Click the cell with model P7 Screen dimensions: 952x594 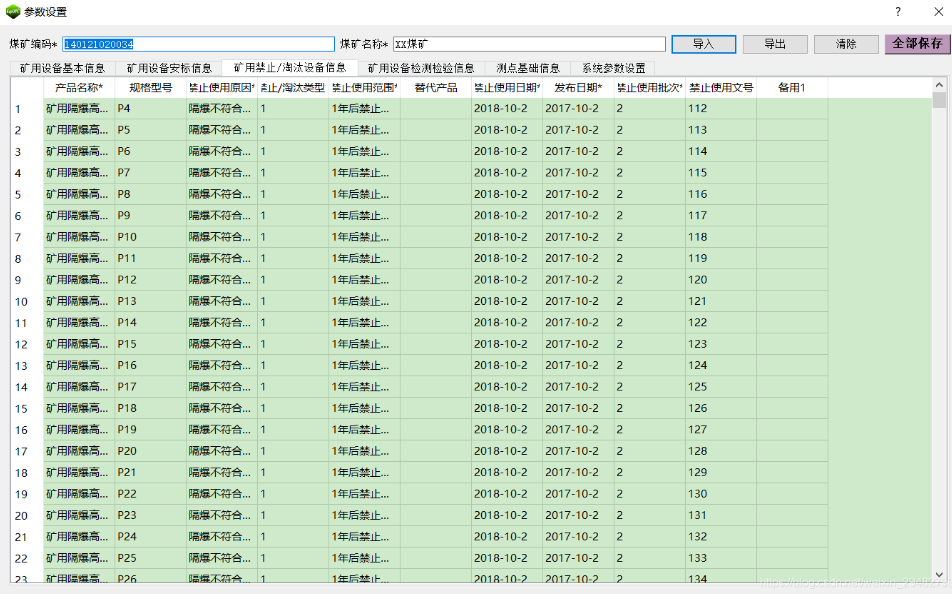pos(151,173)
